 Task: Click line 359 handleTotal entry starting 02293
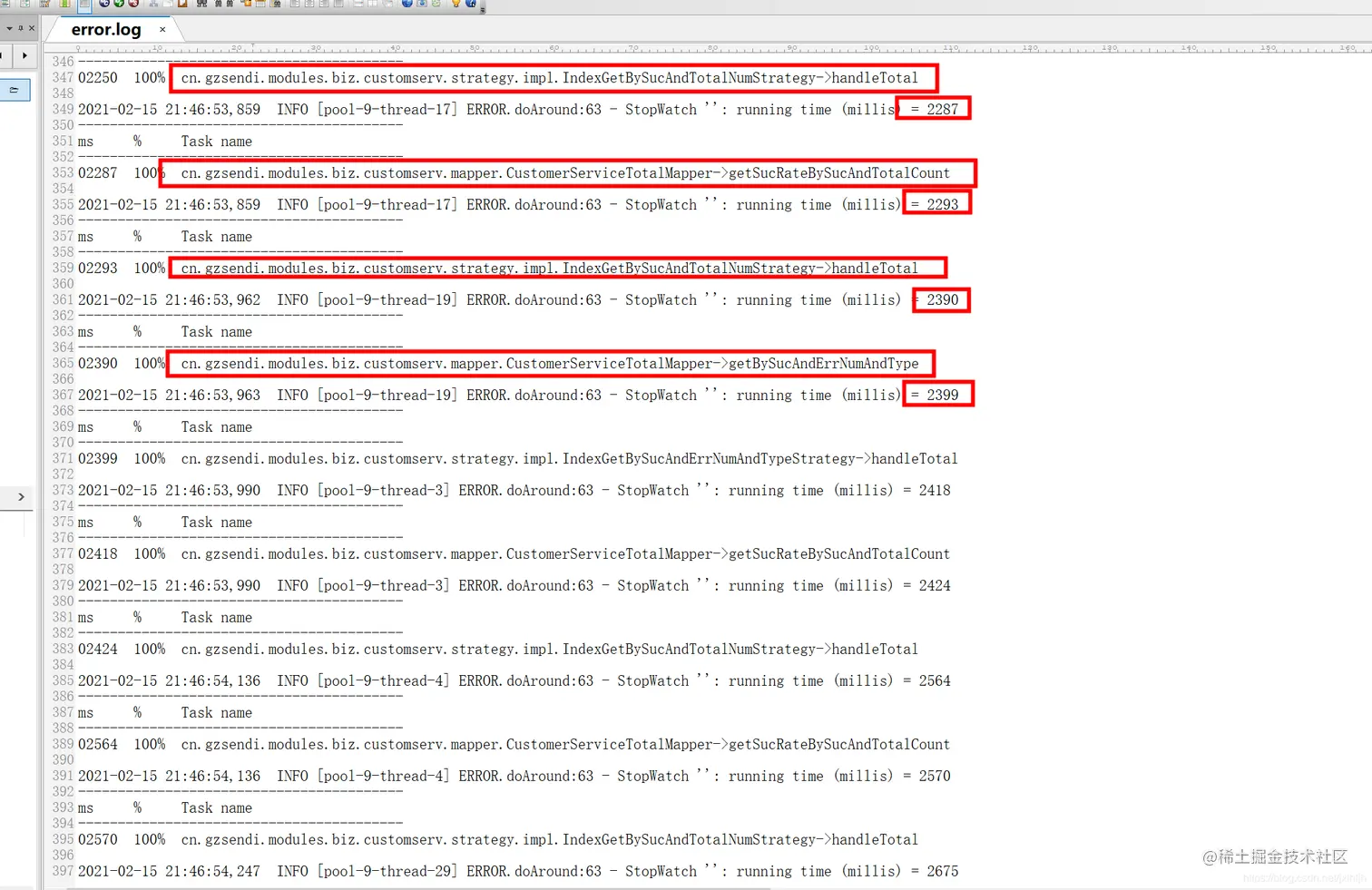[498, 269]
